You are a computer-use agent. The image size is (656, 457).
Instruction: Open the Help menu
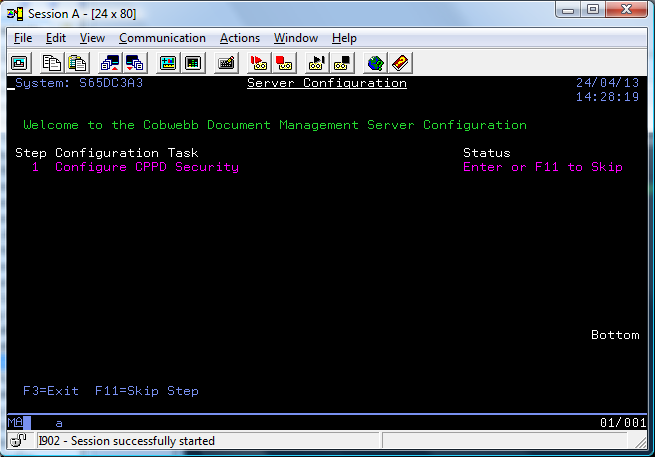point(344,38)
